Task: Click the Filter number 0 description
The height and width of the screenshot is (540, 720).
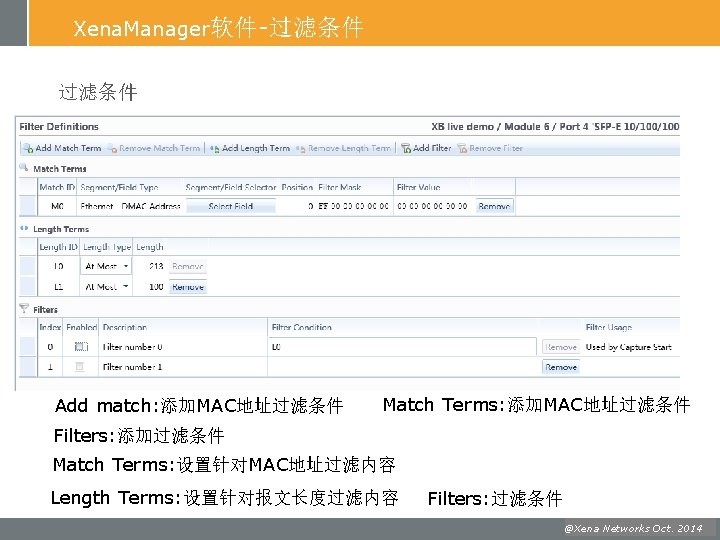Action: 132,347
